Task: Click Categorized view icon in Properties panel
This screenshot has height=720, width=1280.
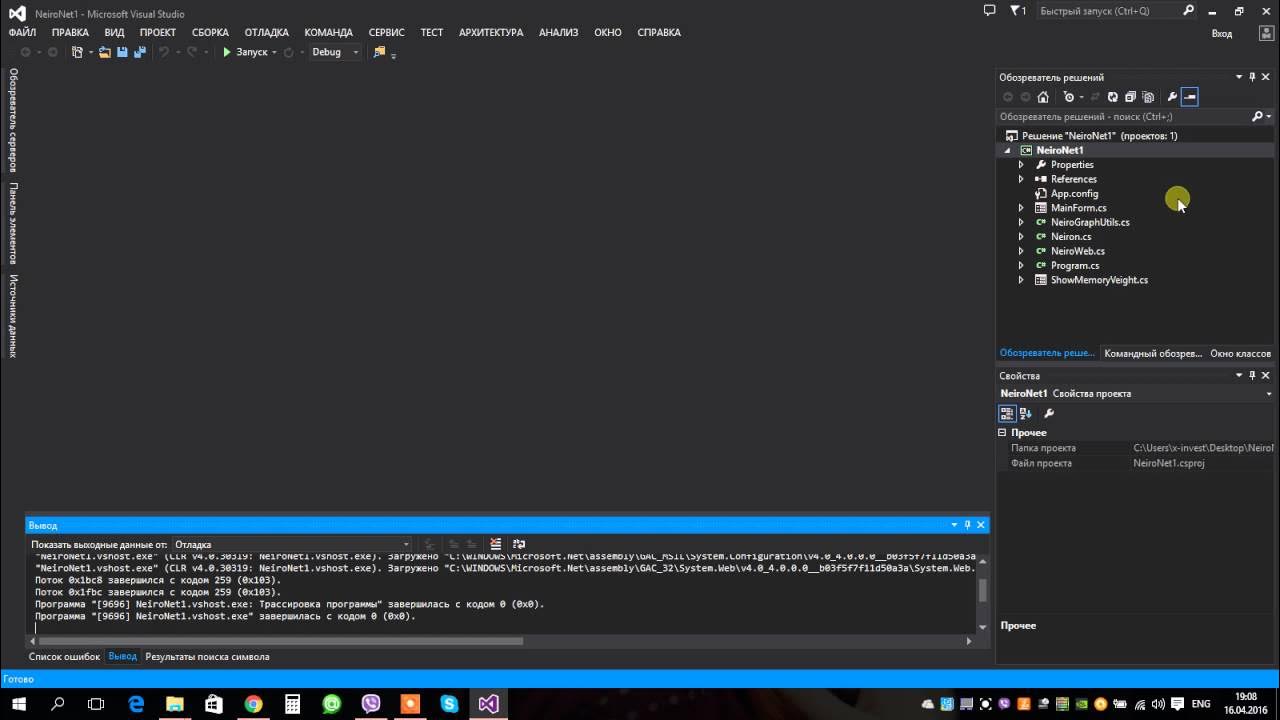Action: (1007, 413)
